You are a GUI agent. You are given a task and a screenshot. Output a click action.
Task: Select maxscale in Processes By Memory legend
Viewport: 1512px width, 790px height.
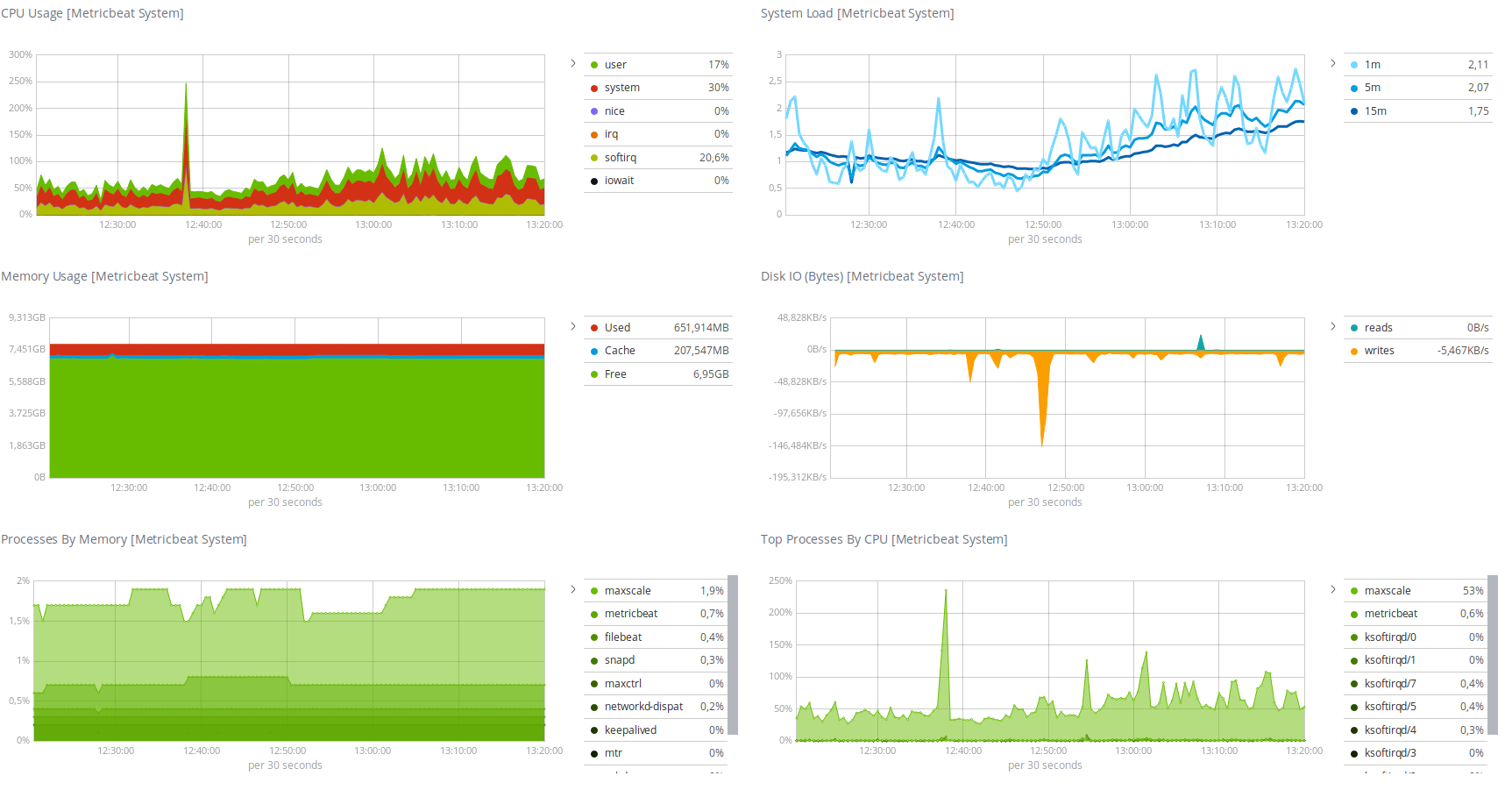click(x=628, y=591)
